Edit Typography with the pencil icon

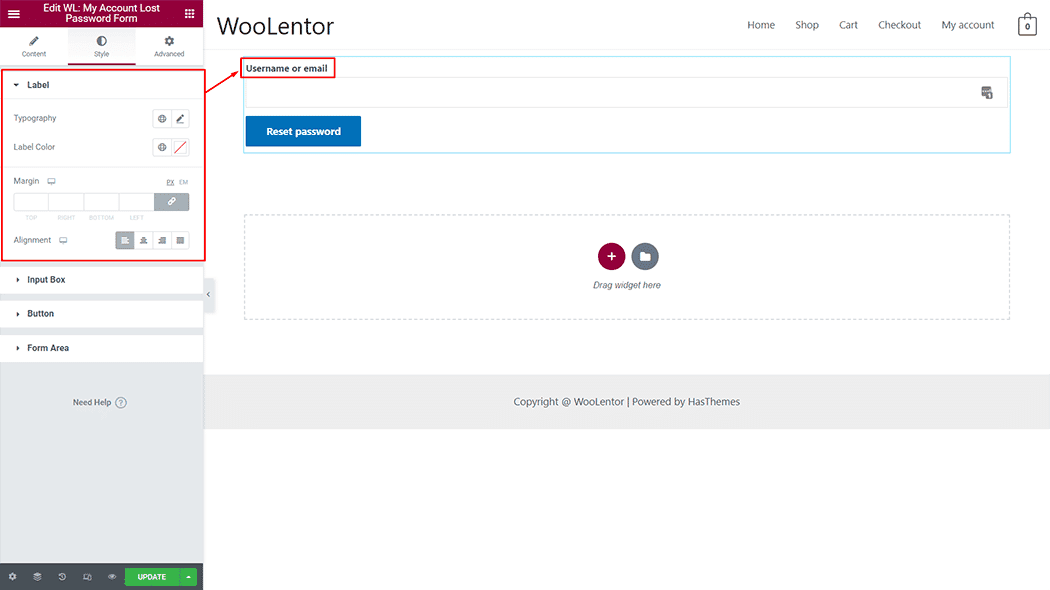click(x=180, y=119)
